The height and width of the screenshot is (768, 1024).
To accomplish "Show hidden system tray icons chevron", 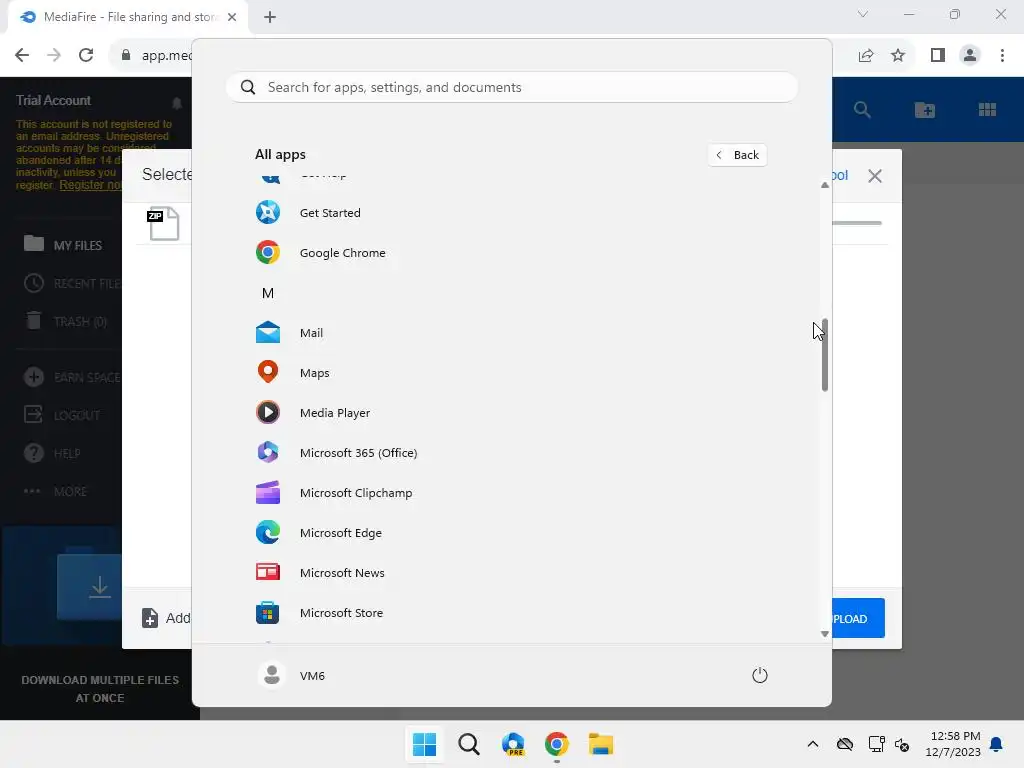I will 813,744.
